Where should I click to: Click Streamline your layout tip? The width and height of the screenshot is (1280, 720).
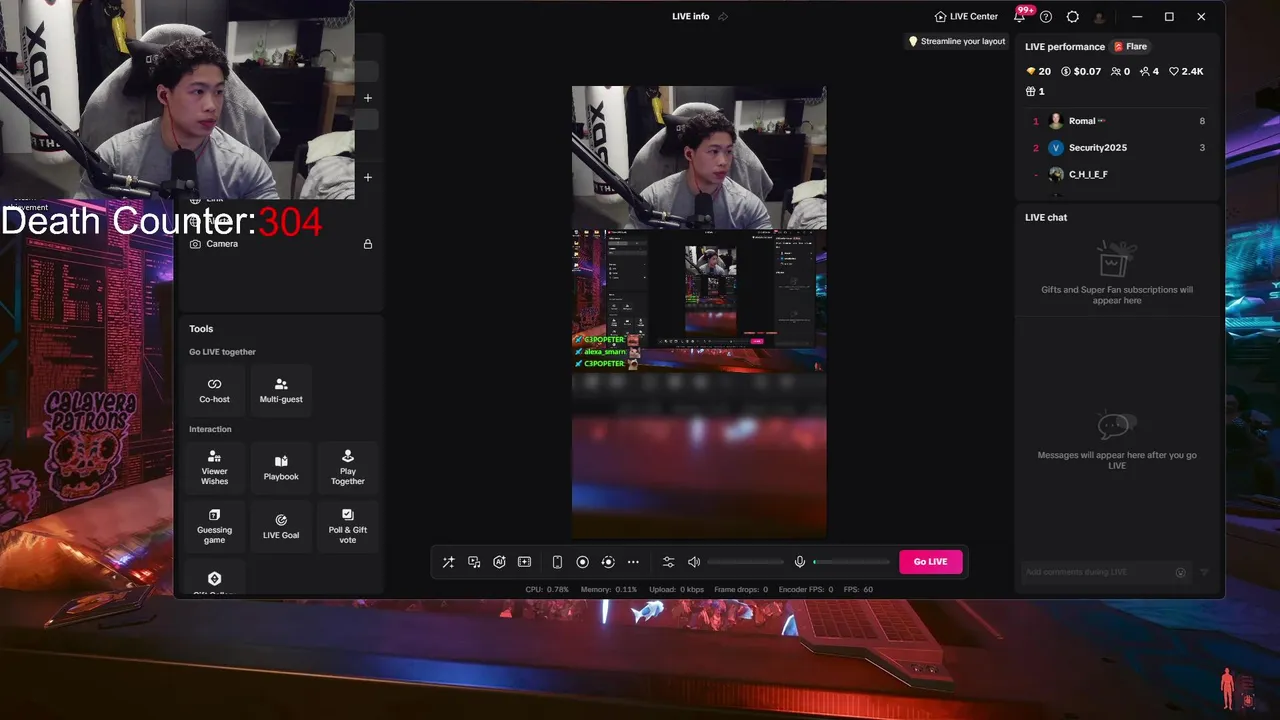click(957, 42)
